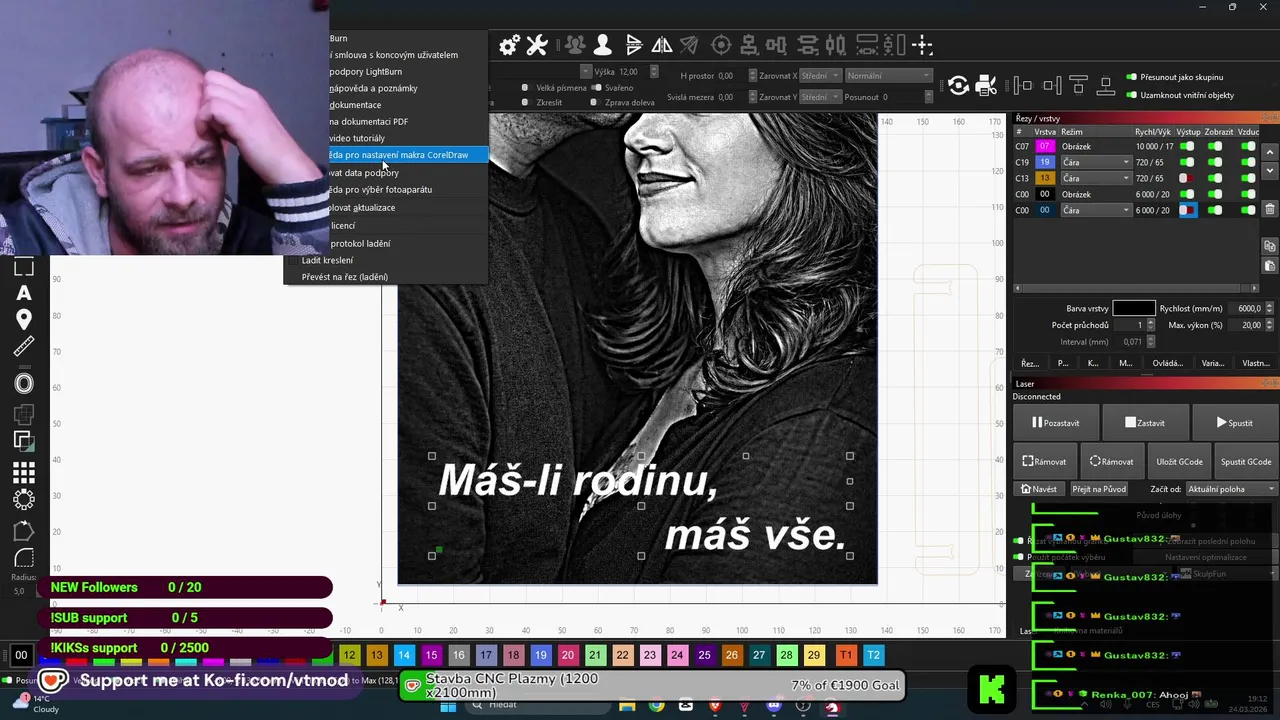The height and width of the screenshot is (720, 1280).
Task: Click the Navést home button
Action: 1039,489
